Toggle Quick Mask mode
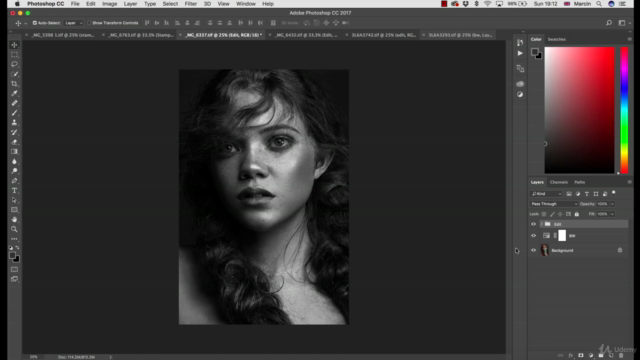This screenshot has height=360, width=640. tap(14, 269)
